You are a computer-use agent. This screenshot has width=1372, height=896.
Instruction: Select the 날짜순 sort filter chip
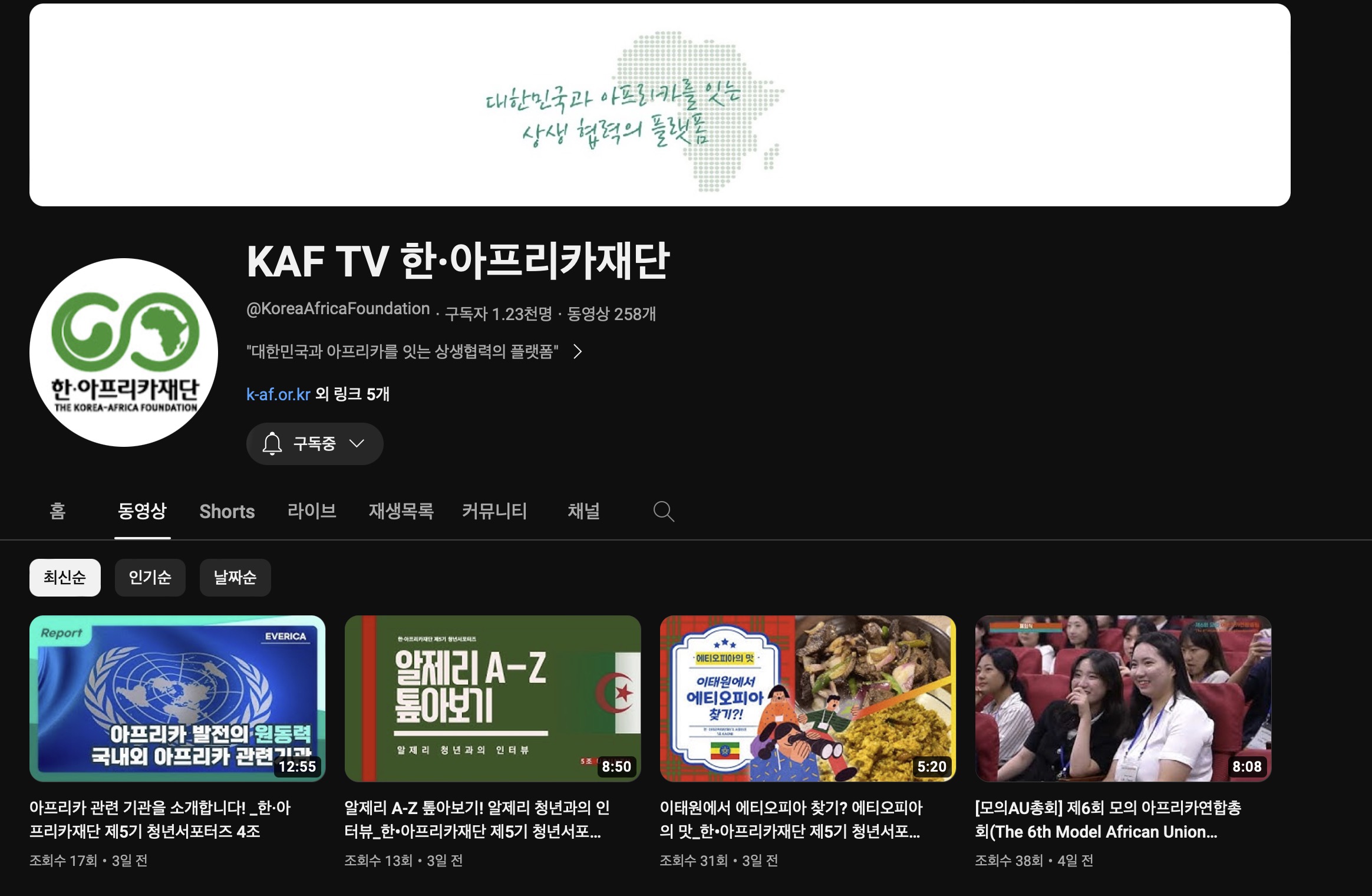(x=235, y=578)
